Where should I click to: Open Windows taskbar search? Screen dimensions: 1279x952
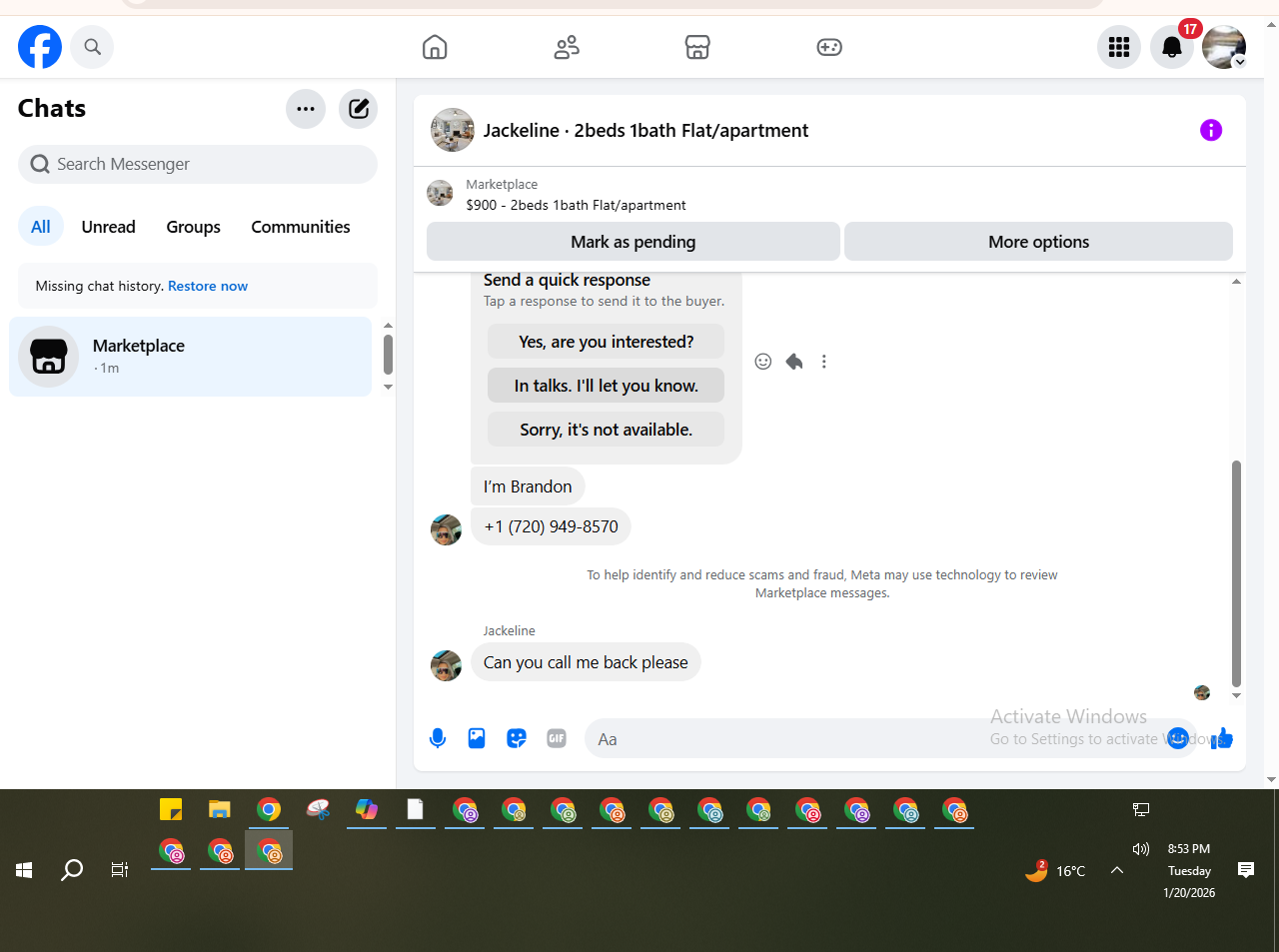(x=72, y=870)
